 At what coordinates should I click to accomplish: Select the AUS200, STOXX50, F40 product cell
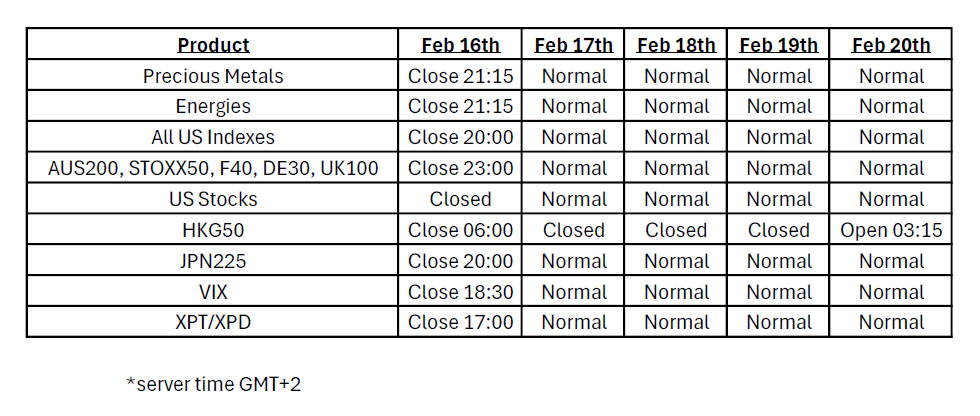click(x=213, y=168)
